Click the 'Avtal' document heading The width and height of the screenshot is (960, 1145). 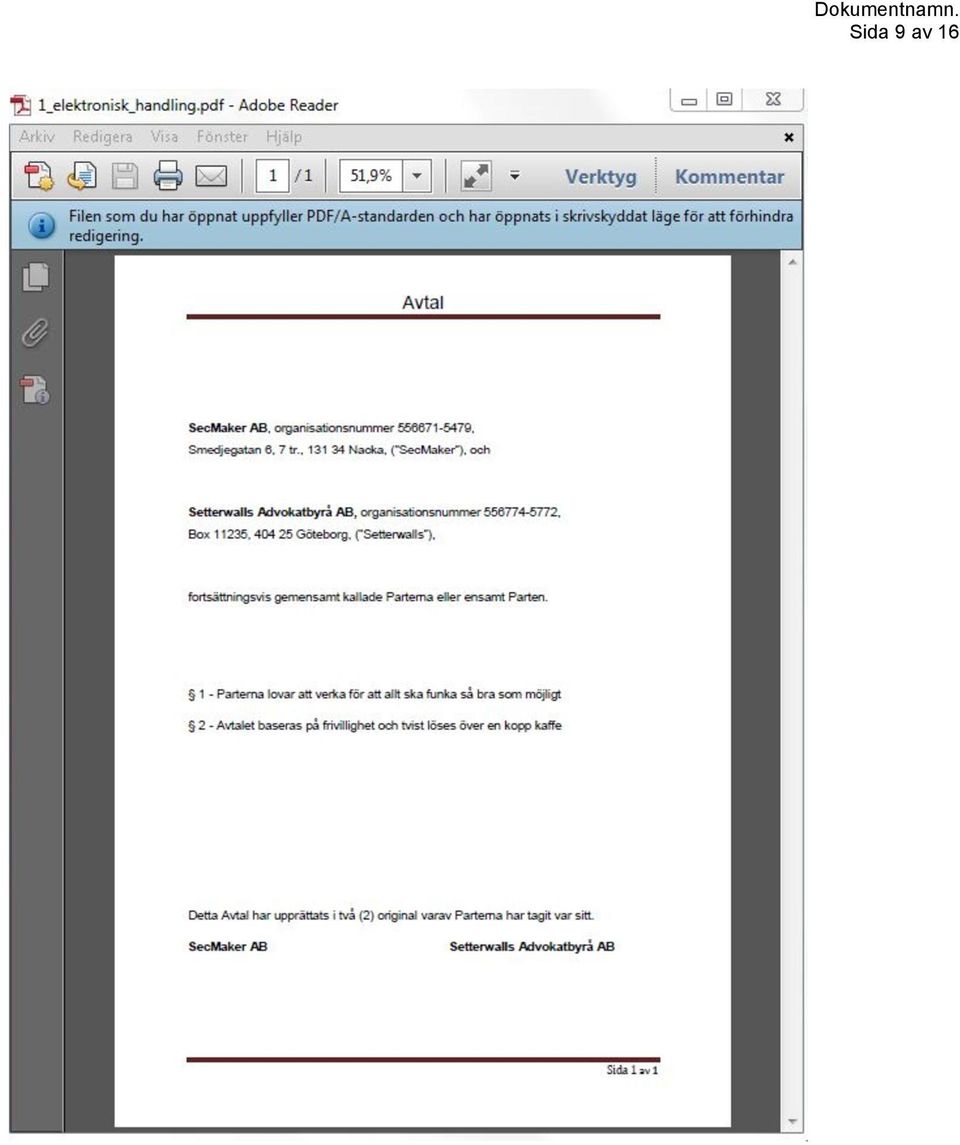tap(423, 302)
